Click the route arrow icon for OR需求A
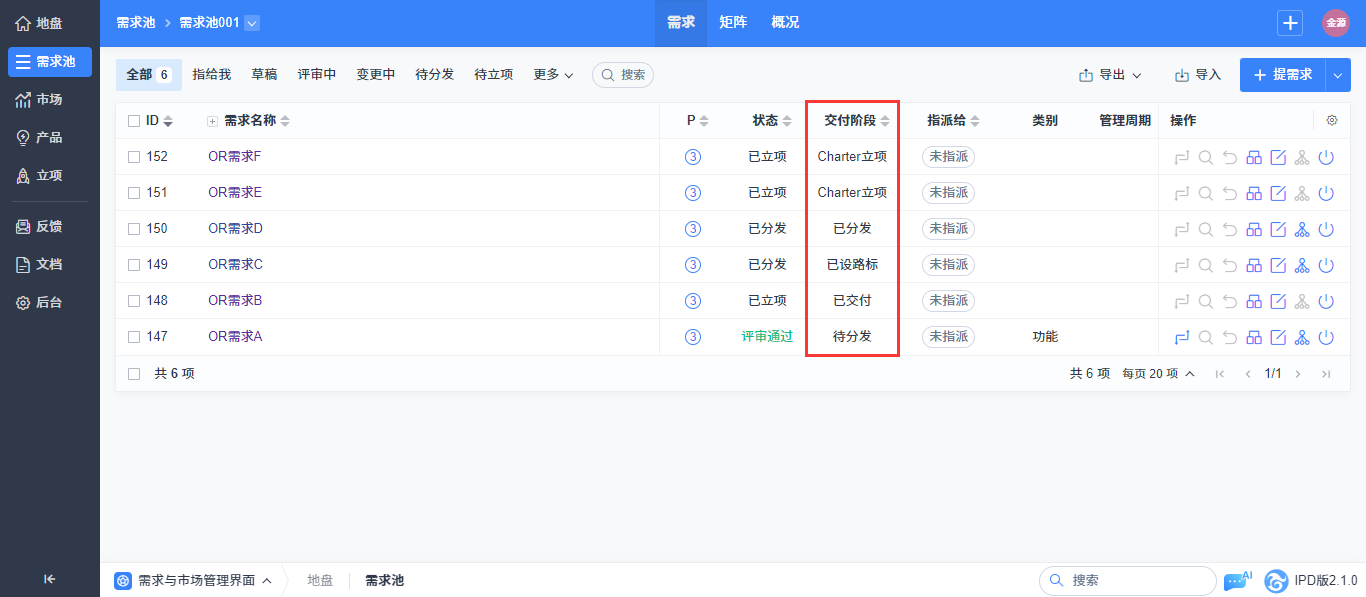The width and height of the screenshot is (1366, 597). tap(1182, 337)
